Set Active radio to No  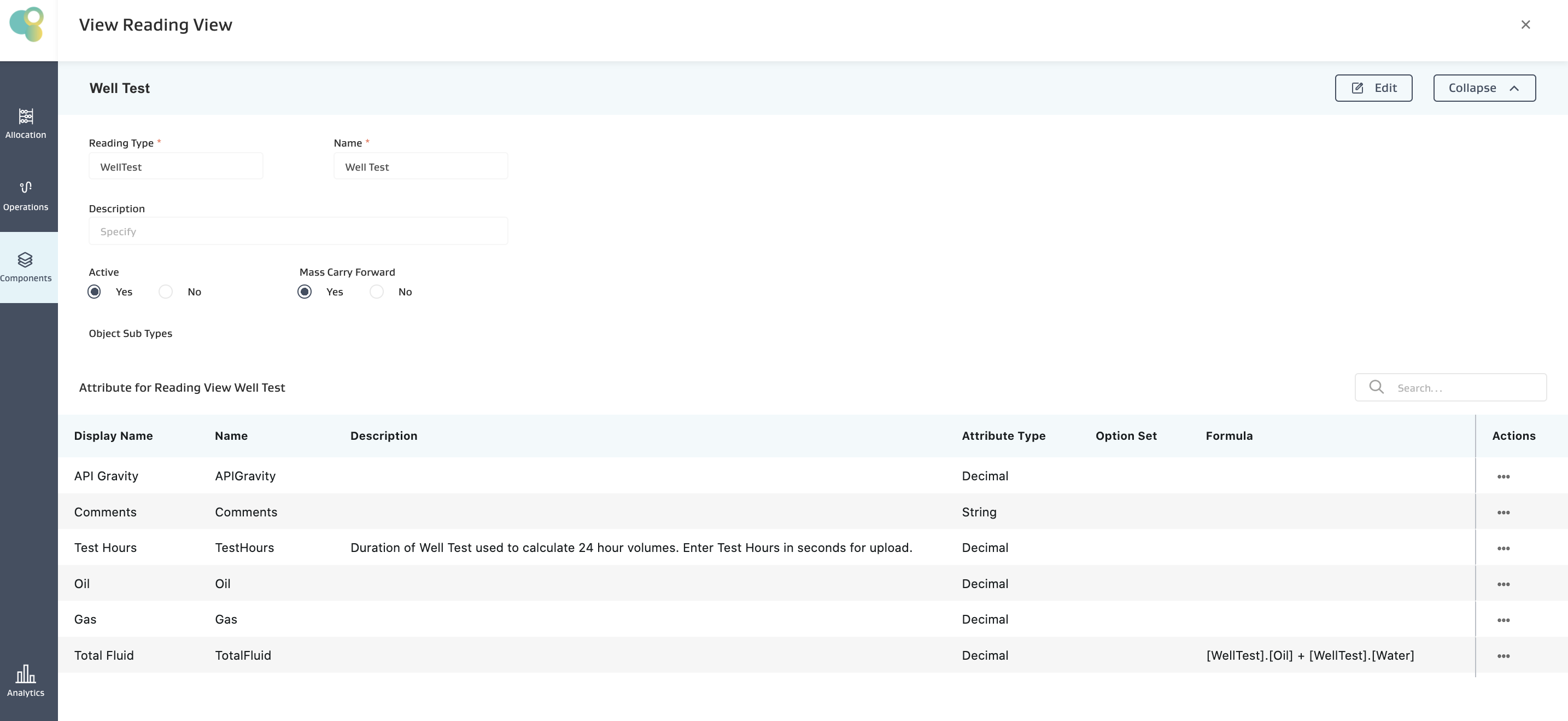coord(166,292)
